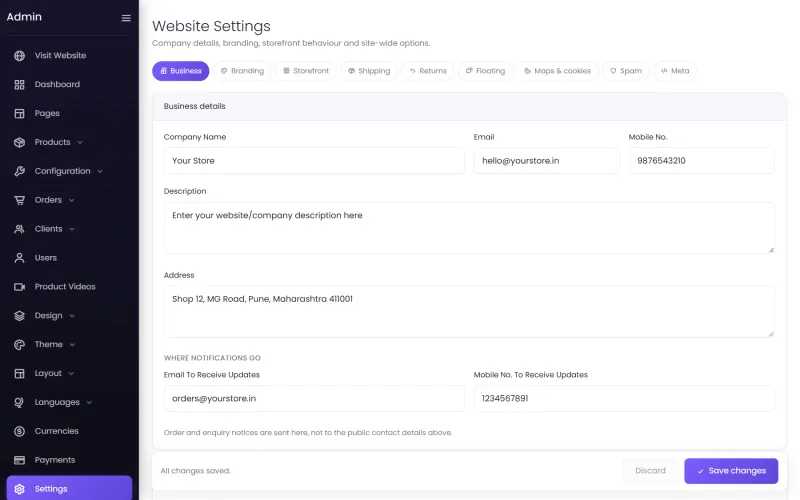Click the Email field with hello@yourstore.in
This screenshot has height=500, width=800.
(x=546, y=161)
